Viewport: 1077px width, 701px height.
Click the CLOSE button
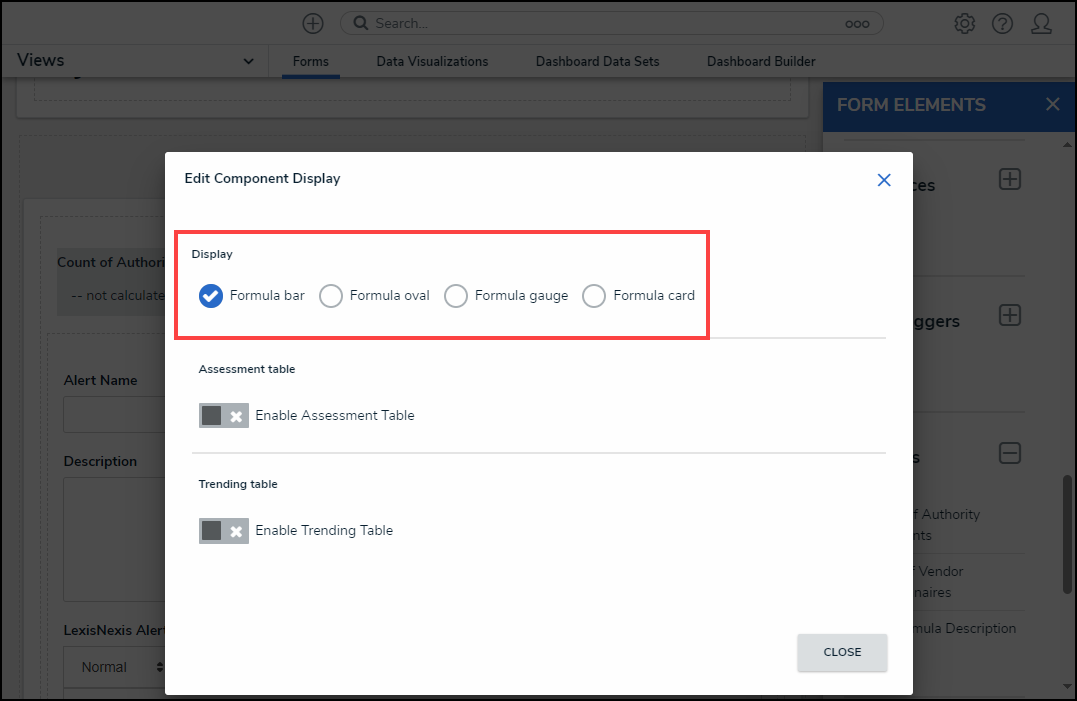click(842, 652)
